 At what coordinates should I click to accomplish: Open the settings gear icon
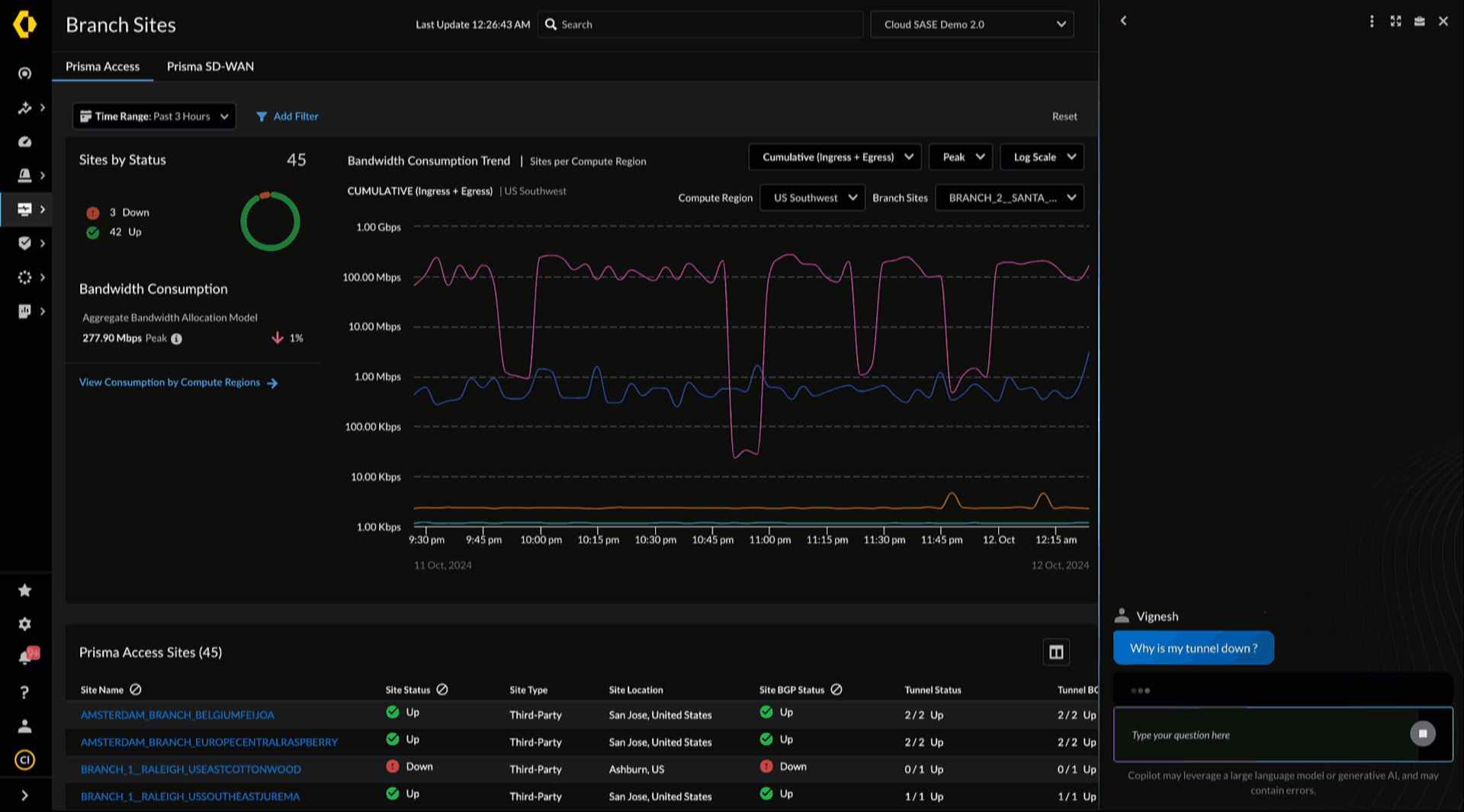(x=24, y=624)
